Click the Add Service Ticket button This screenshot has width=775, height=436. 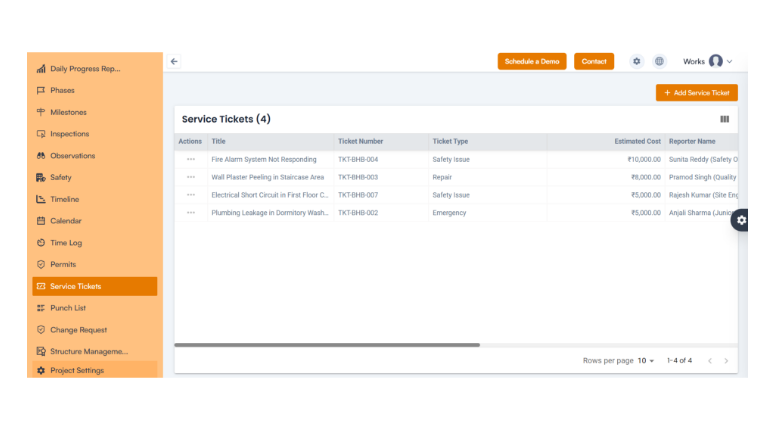(696, 93)
